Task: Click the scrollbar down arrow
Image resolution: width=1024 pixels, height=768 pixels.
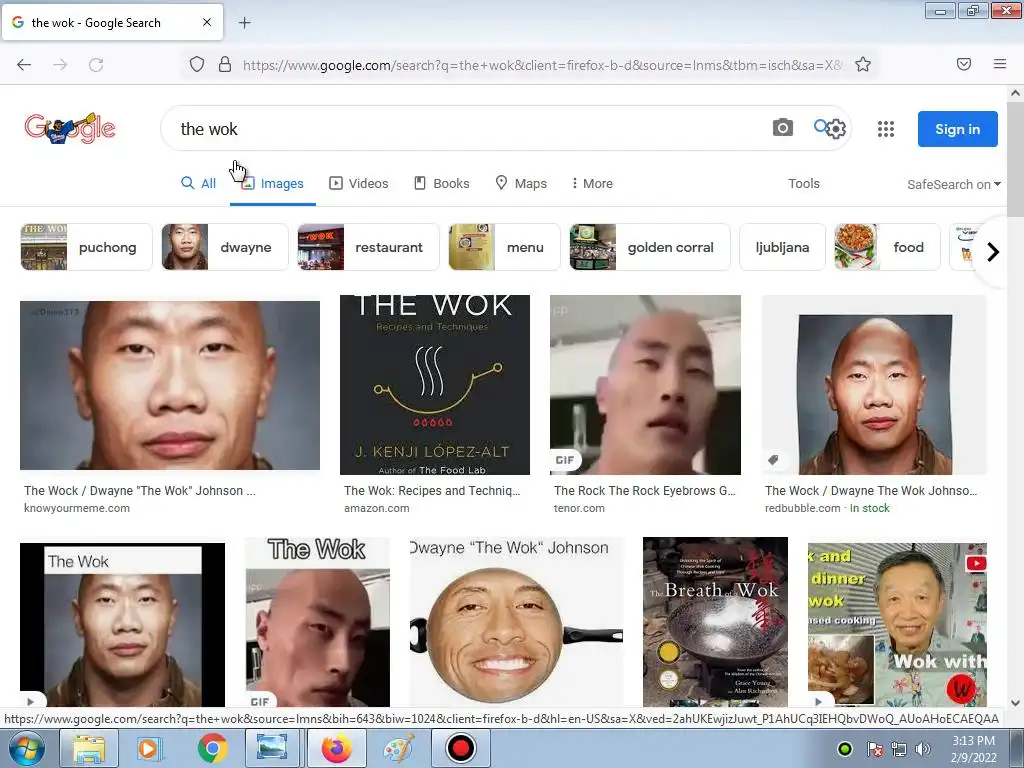Action: click(1016, 703)
